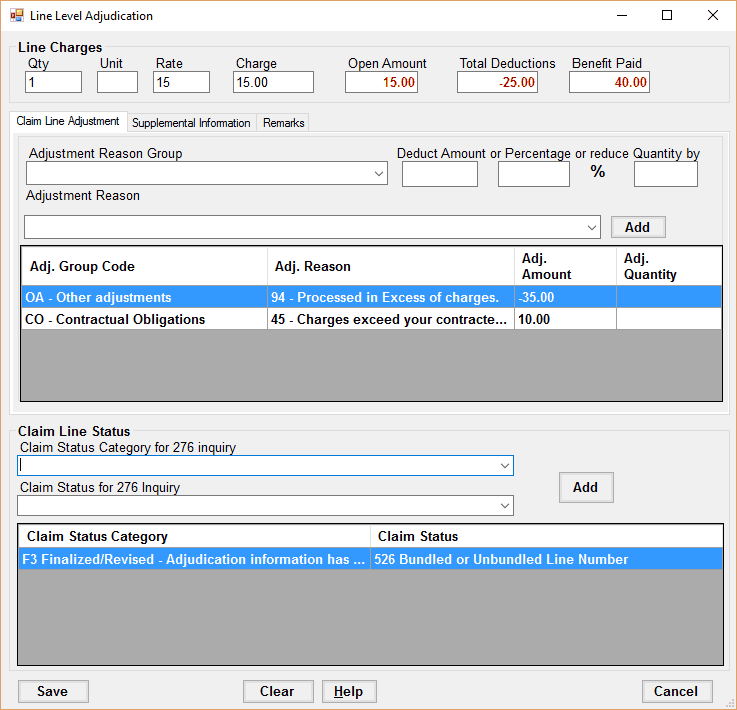The width and height of the screenshot is (737, 710).
Task: Switch to the Supplemental Information tab
Action: [191, 123]
